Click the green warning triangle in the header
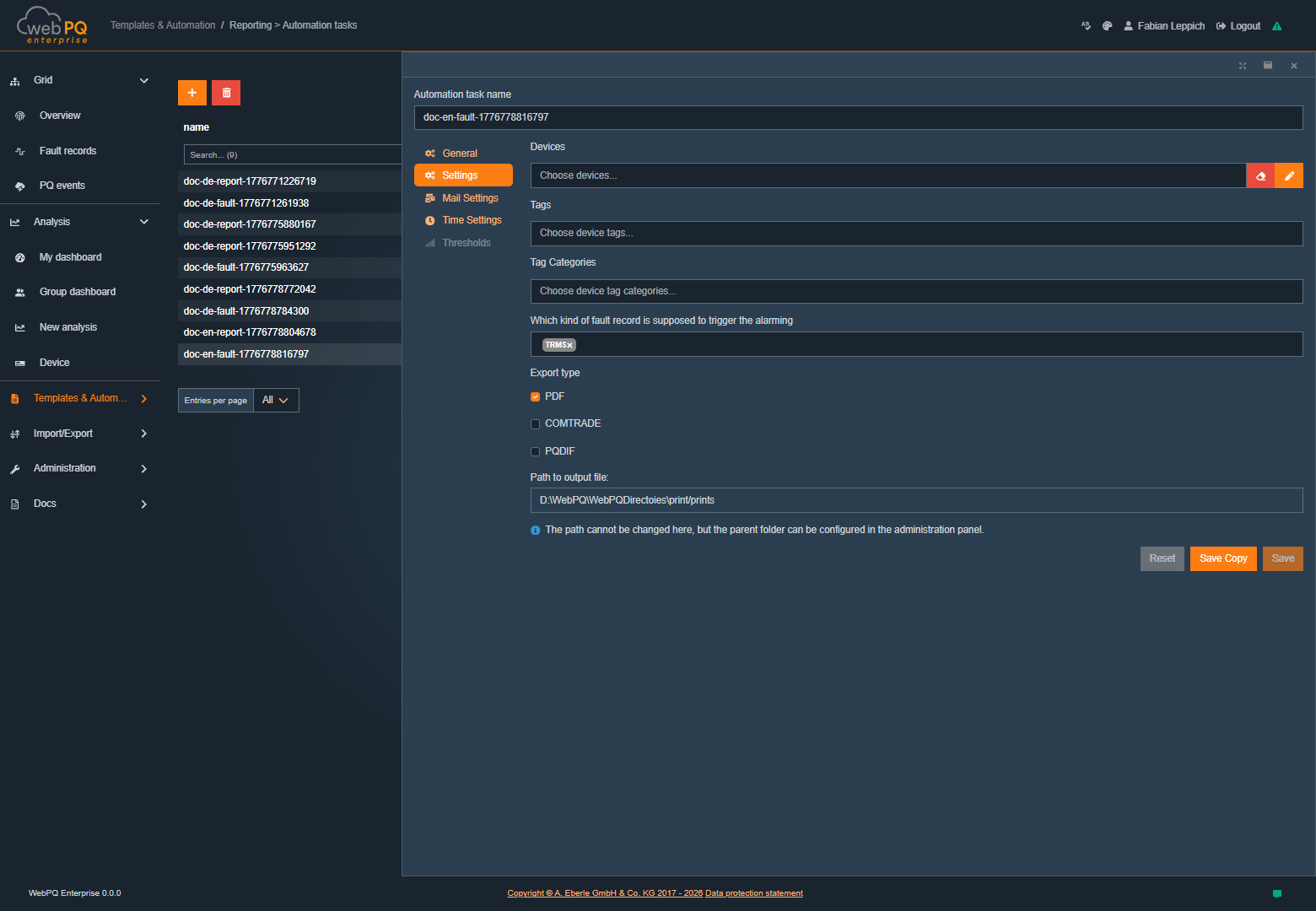The image size is (1316, 911). tap(1277, 25)
